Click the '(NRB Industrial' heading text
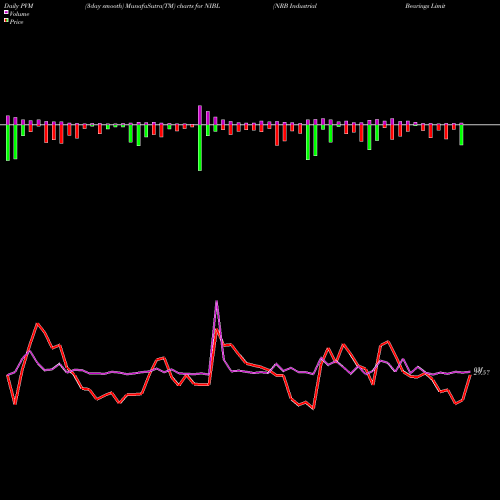500x500 pixels. tap(295, 6)
